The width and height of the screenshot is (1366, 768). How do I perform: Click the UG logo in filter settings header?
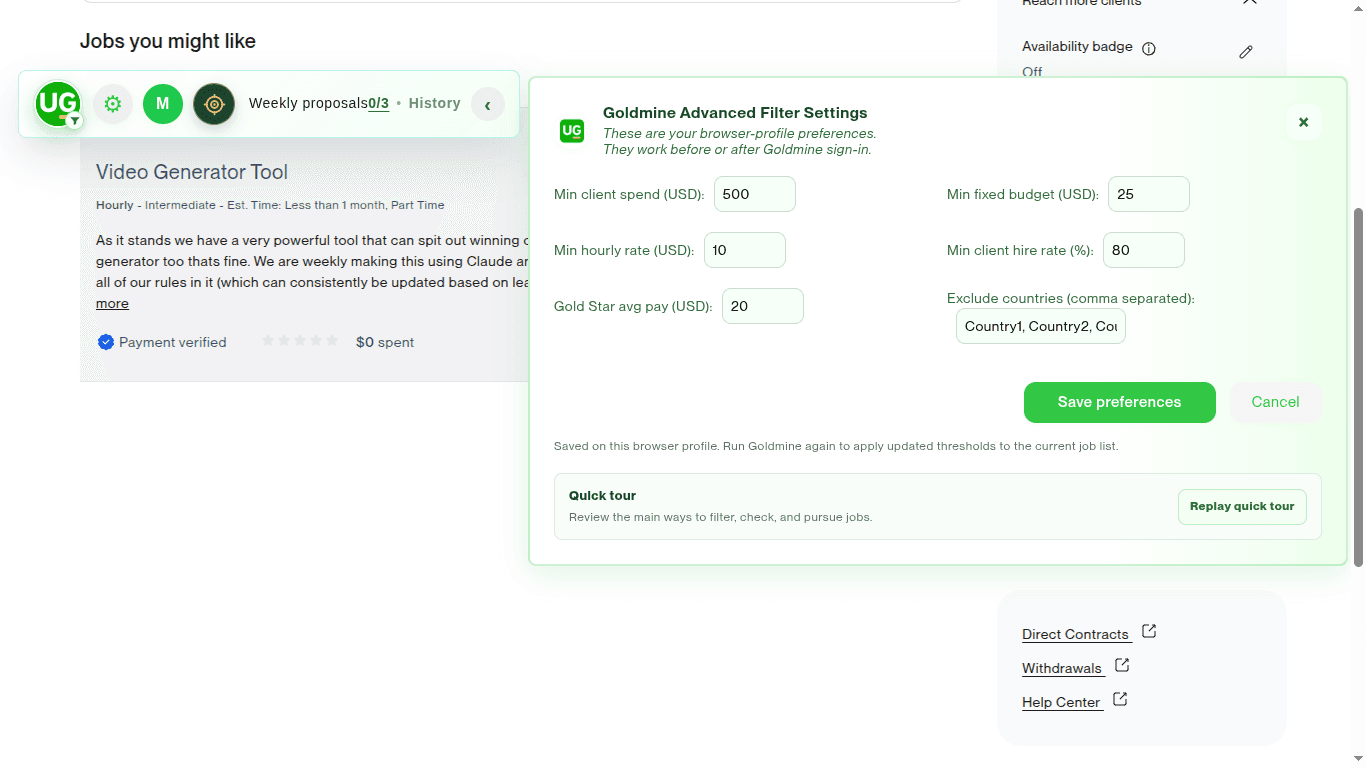coord(572,131)
